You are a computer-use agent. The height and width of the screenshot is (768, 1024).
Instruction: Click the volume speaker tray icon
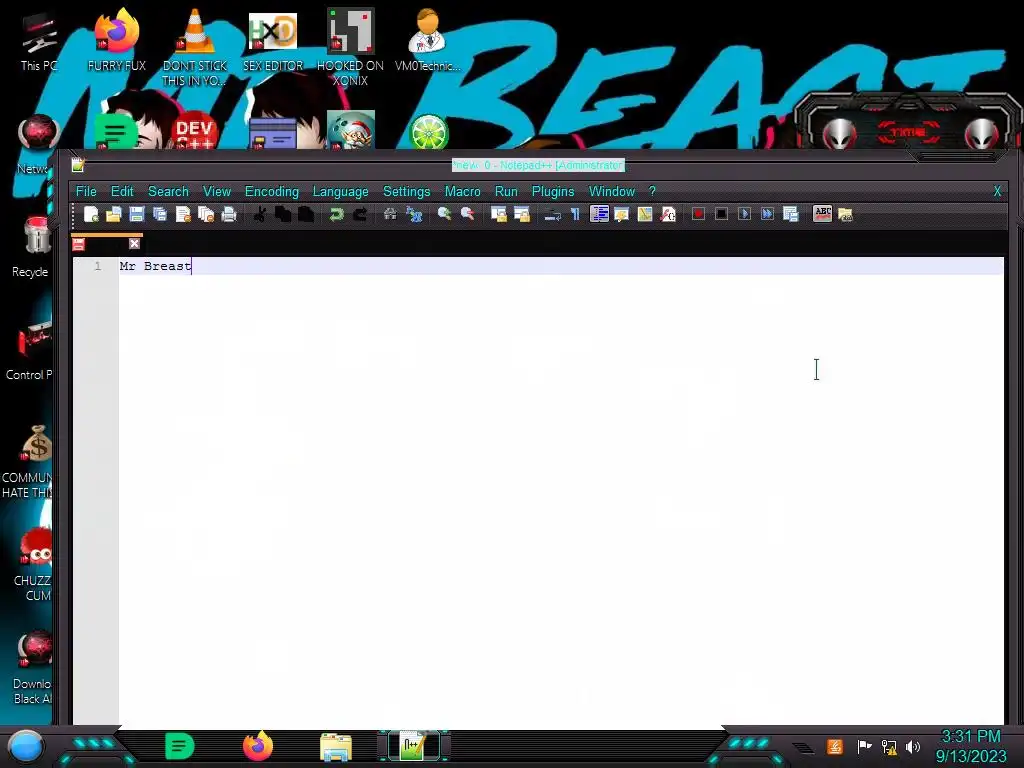pos(913,746)
